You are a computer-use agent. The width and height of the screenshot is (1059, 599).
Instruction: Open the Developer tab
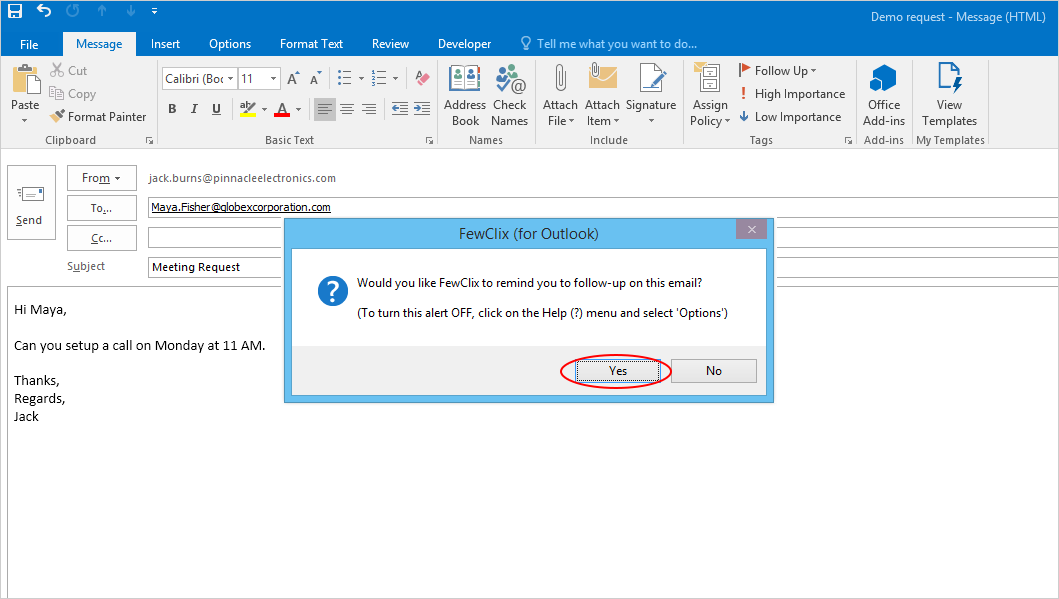[x=465, y=44]
